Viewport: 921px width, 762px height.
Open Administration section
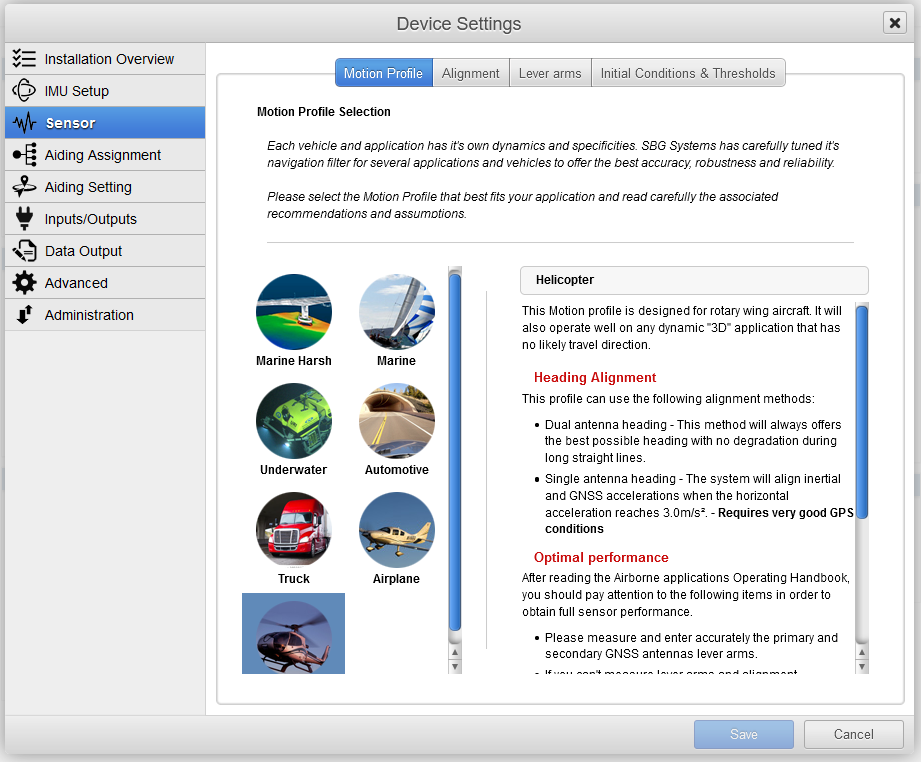pyautogui.click(x=105, y=315)
